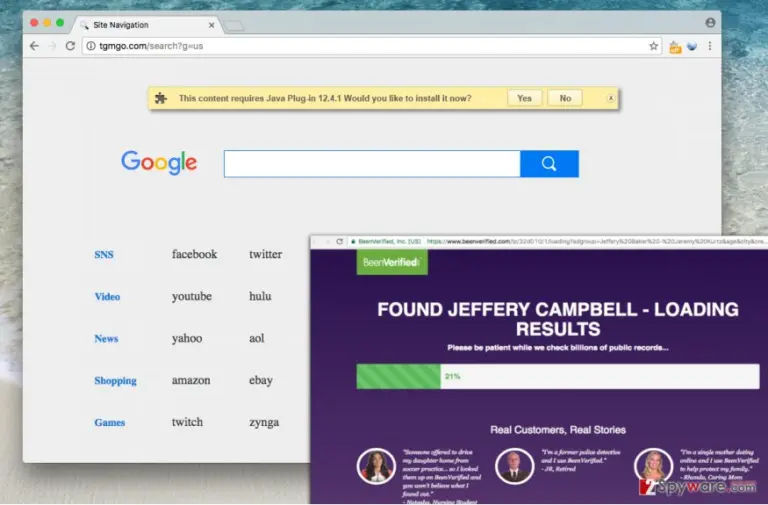Click the browser back arrow
The height and width of the screenshot is (505, 768).
[34, 46]
